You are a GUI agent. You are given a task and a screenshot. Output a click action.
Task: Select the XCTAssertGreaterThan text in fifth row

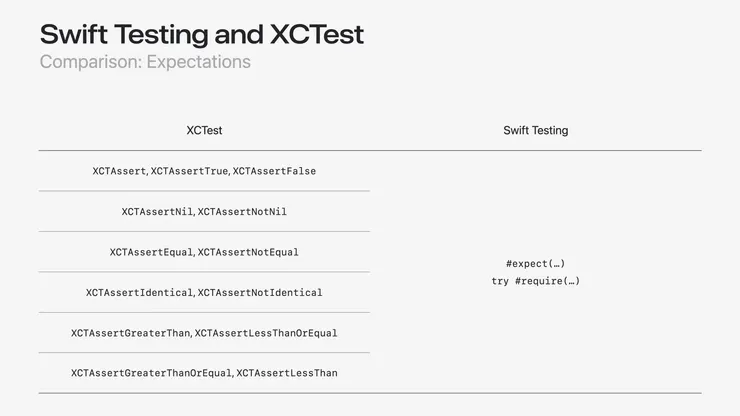click(131, 333)
